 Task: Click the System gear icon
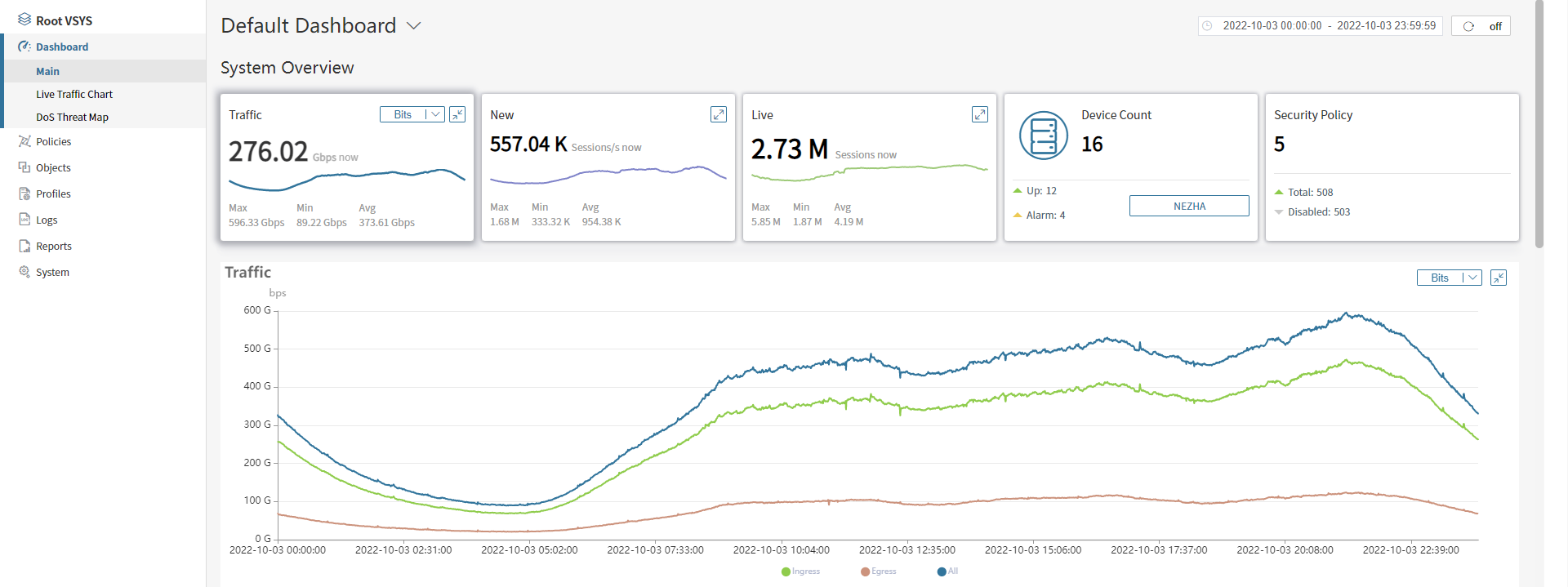point(24,272)
